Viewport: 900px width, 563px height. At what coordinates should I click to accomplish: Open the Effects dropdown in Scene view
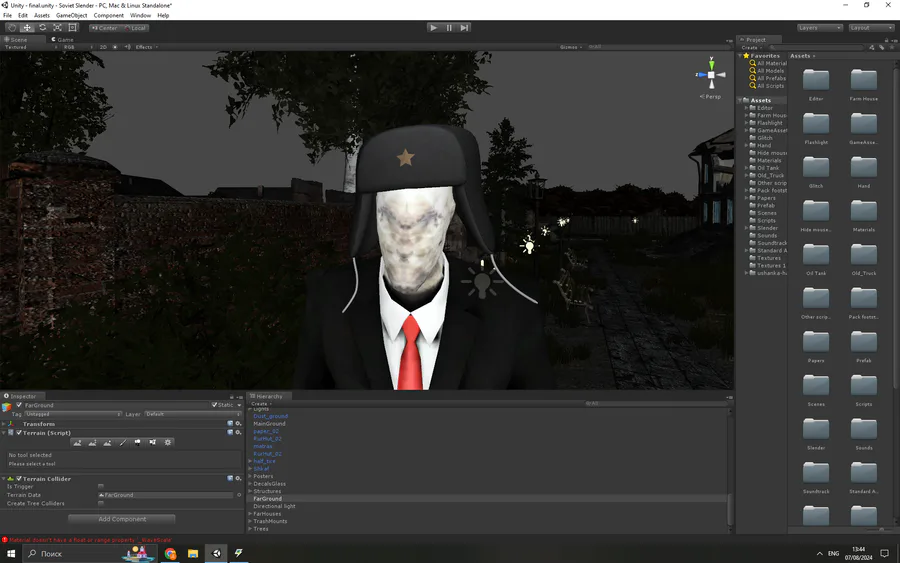click(x=146, y=47)
